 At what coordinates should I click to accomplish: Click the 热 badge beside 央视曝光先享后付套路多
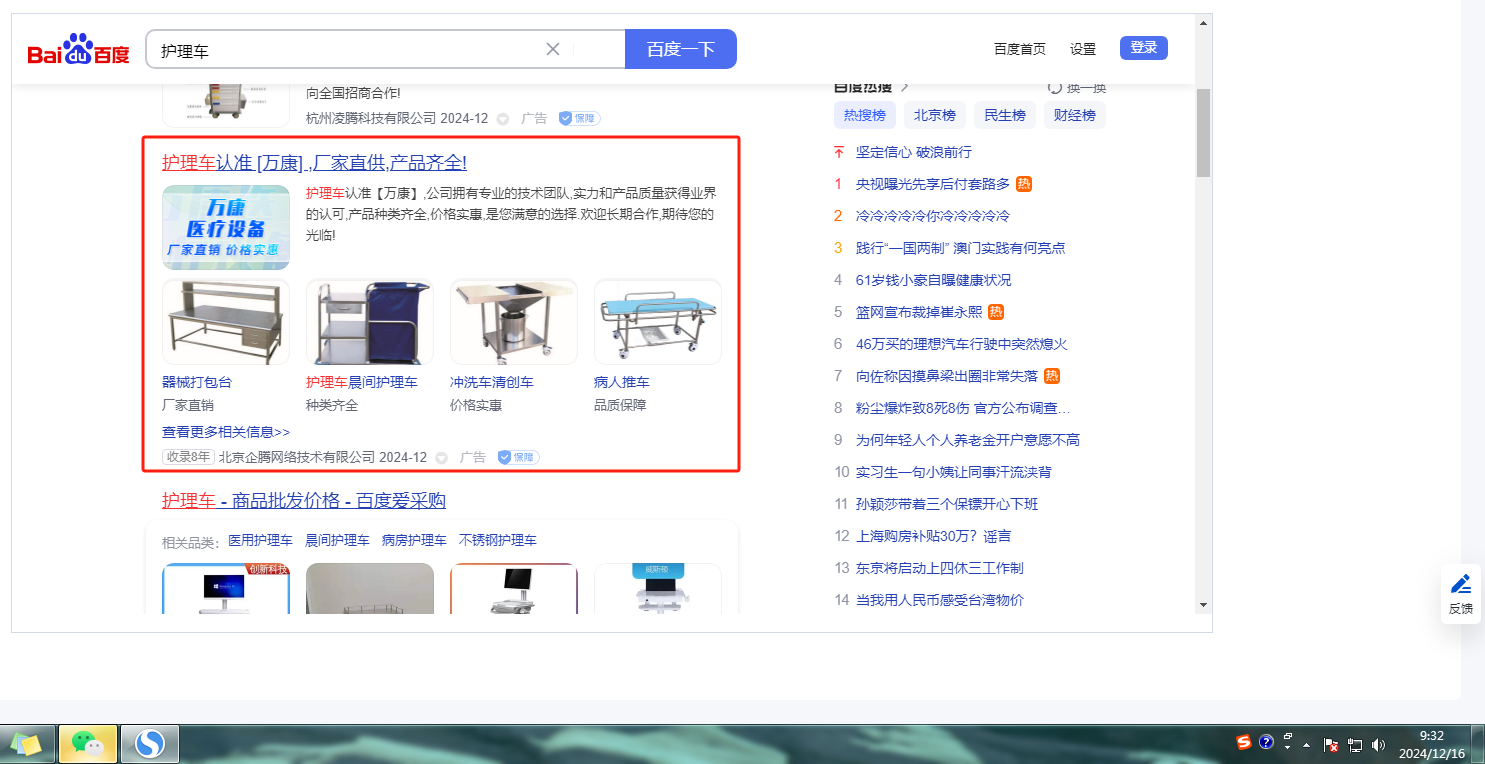pos(1024,184)
